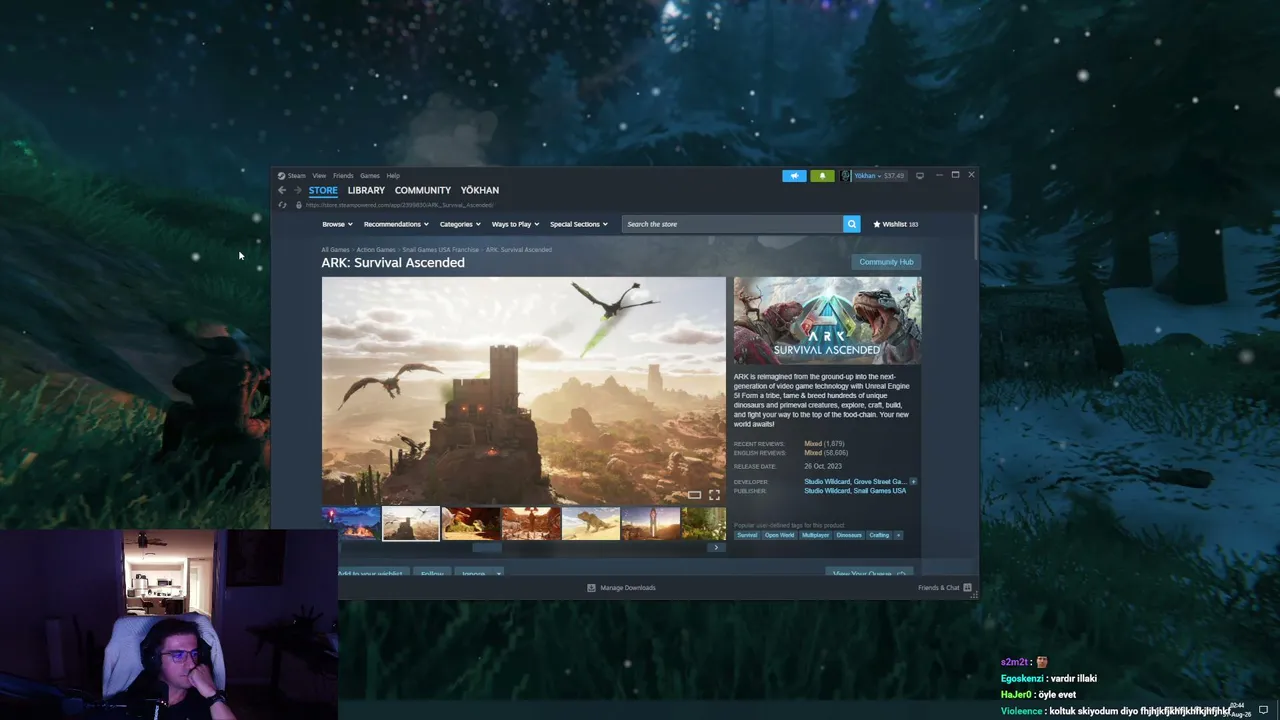Open the publisher link Studio Wildcard, Snail Games USA
Image resolution: width=1280 pixels, height=720 pixels.
(x=855, y=491)
